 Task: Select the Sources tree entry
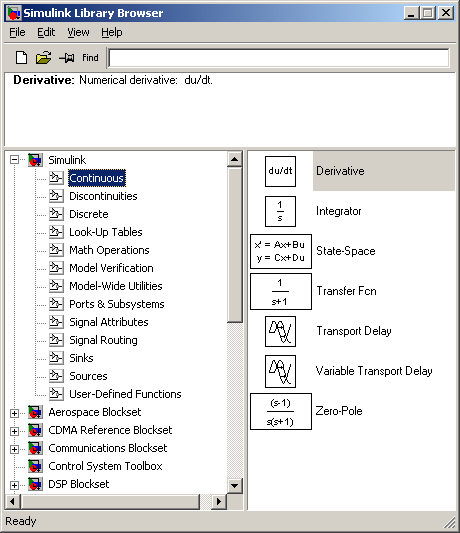(88, 376)
